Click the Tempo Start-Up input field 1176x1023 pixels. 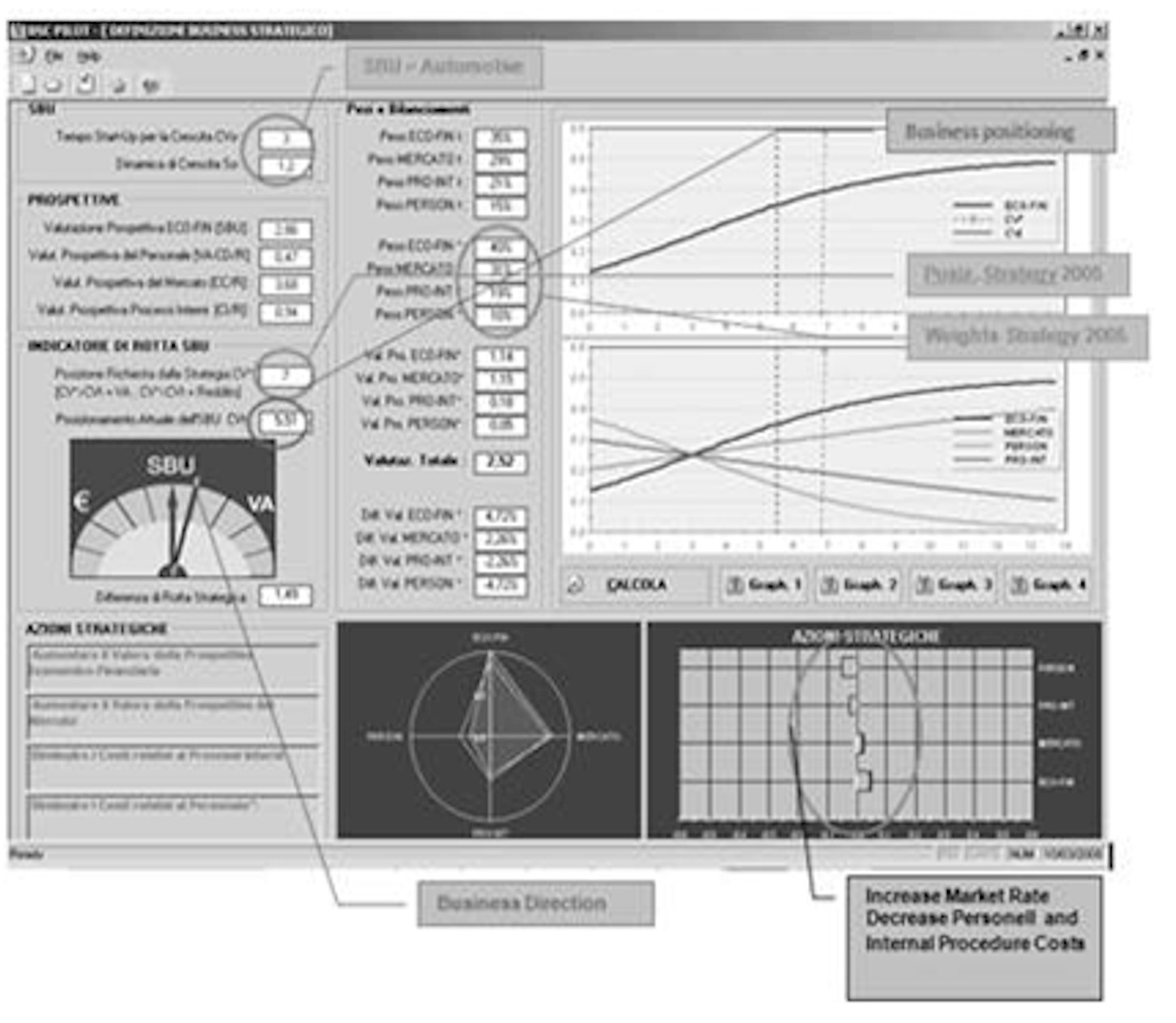pos(285,138)
